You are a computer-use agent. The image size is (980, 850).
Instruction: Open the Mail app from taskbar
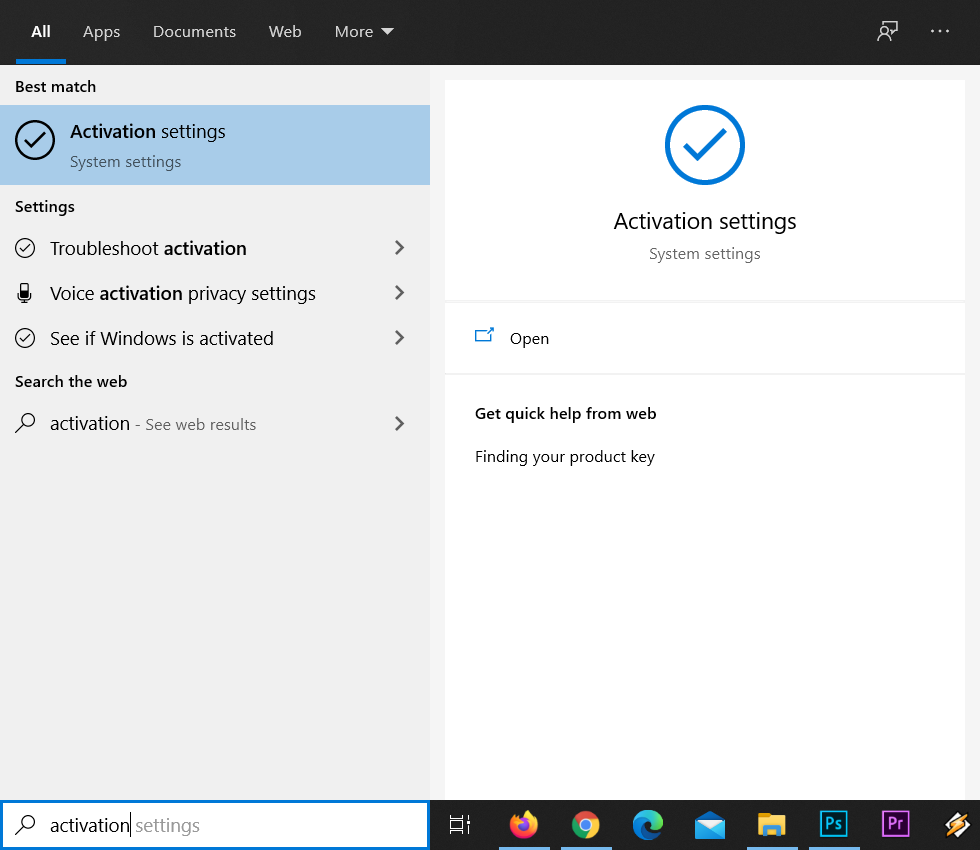click(709, 825)
